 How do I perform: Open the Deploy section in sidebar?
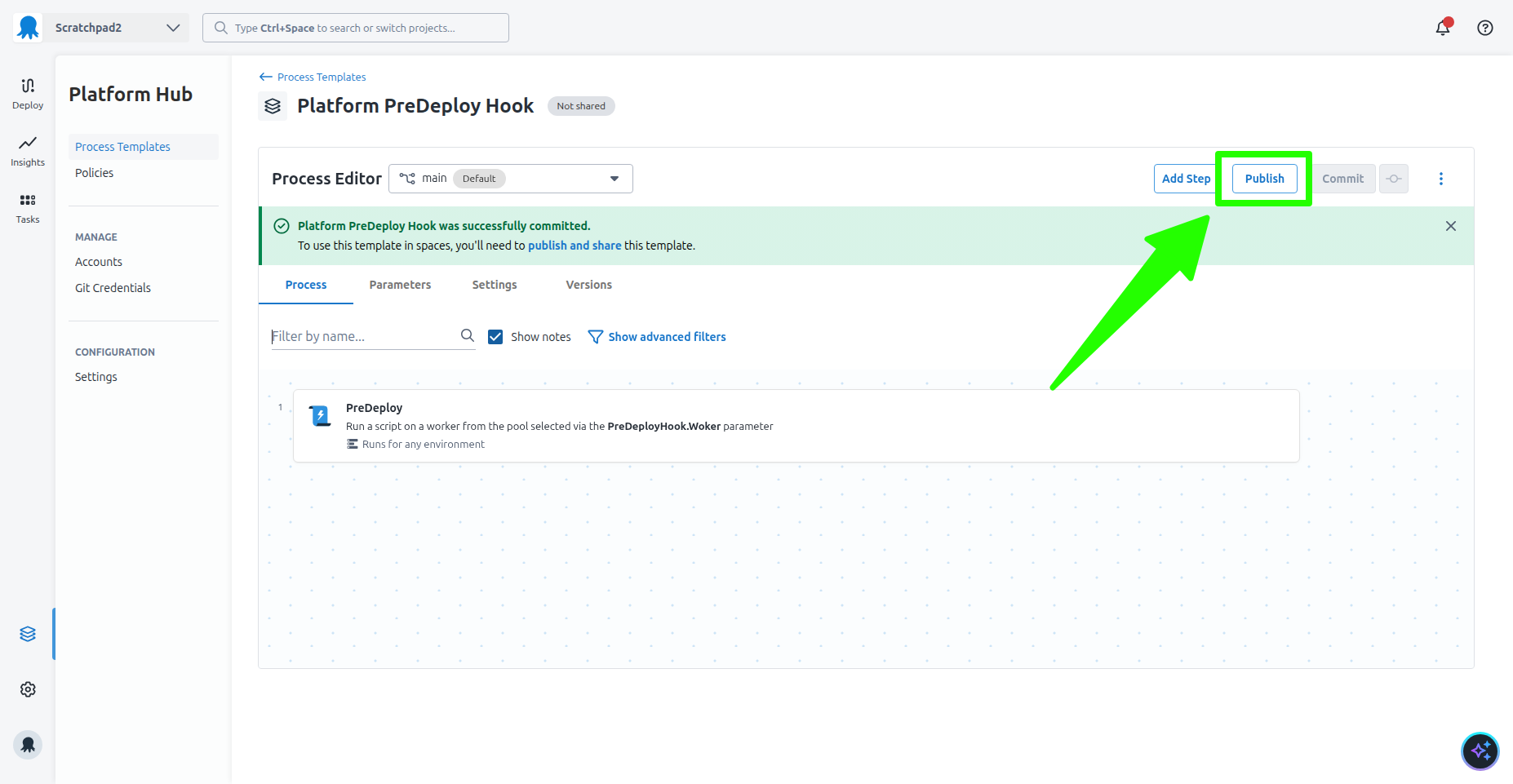point(28,93)
